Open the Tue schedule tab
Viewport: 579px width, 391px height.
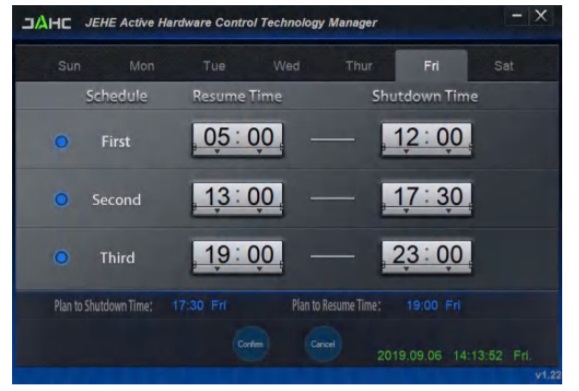click(214, 66)
